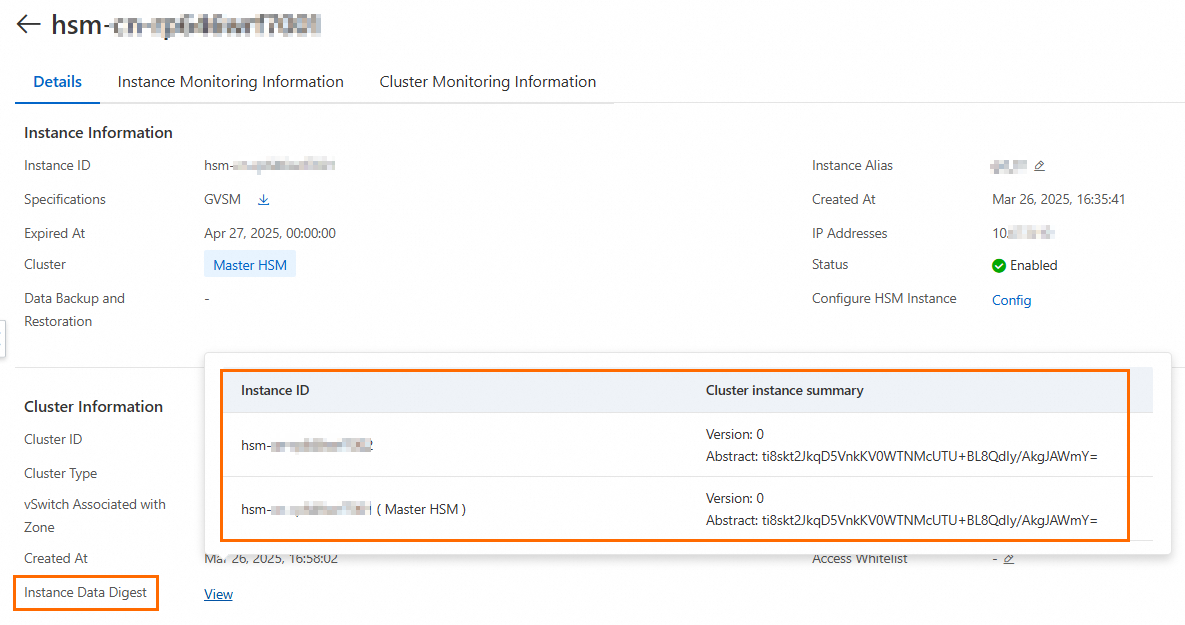
Task: Select the Instance ID column header in popup
Action: (x=275, y=391)
